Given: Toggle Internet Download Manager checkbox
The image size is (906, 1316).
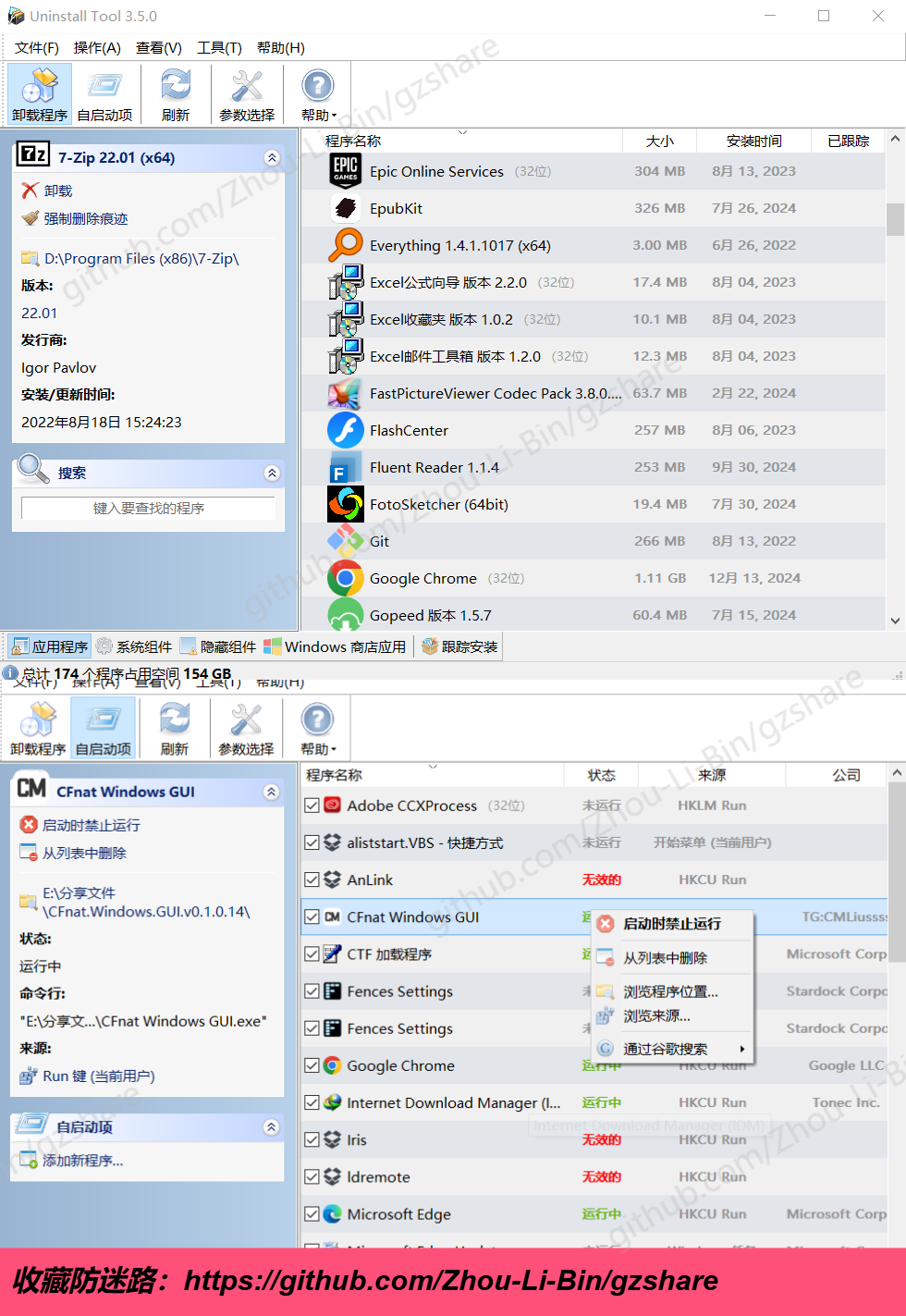Looking at the screenshot, I should [312, 1102].
